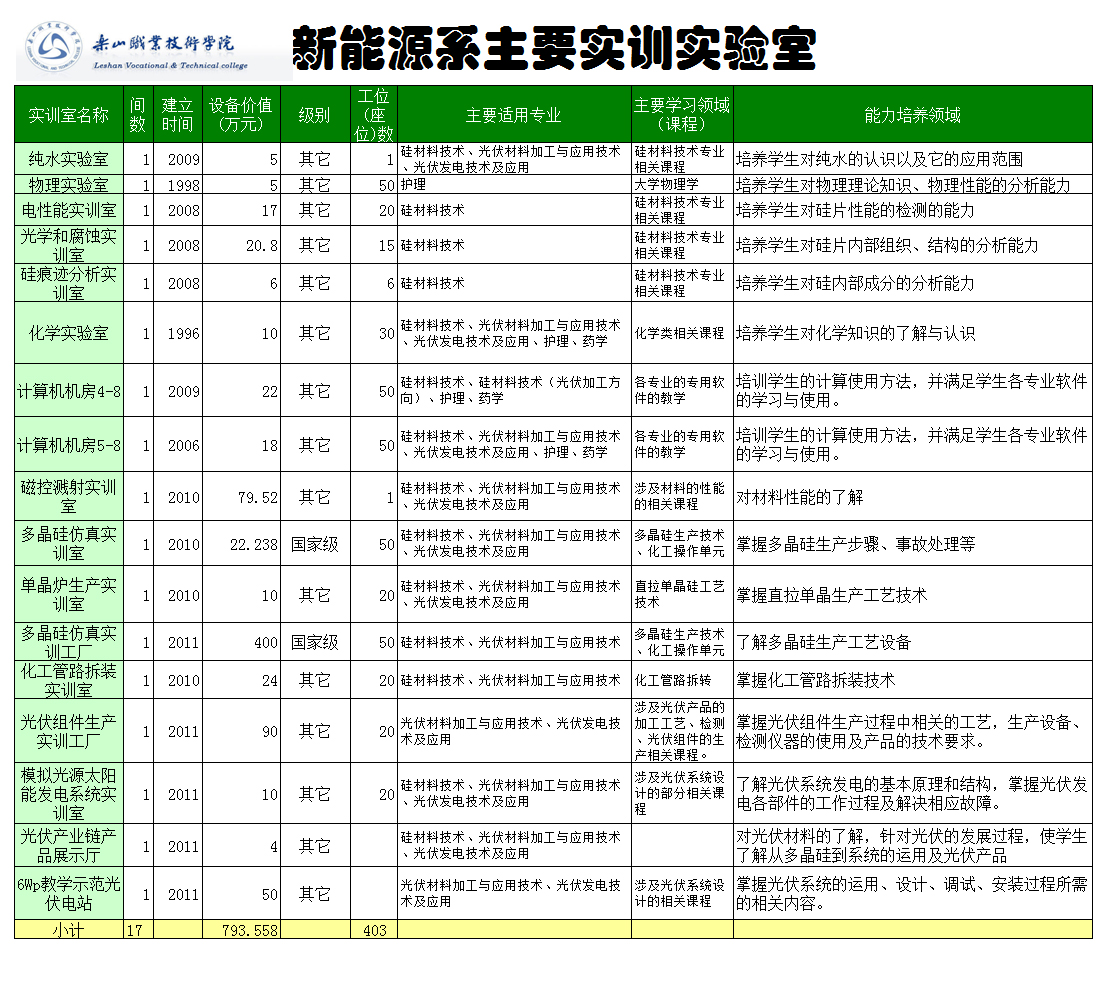The width and height of the screenshot is (1112, 1000).
Task: Select the 级别 header cell
Action: click(314, 115)
